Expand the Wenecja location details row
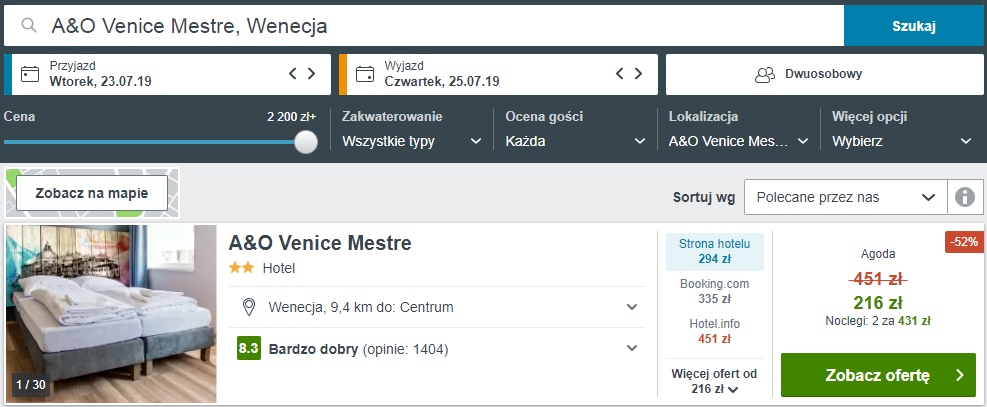This screenshot has width=987, height=407. tap(437, 307)
